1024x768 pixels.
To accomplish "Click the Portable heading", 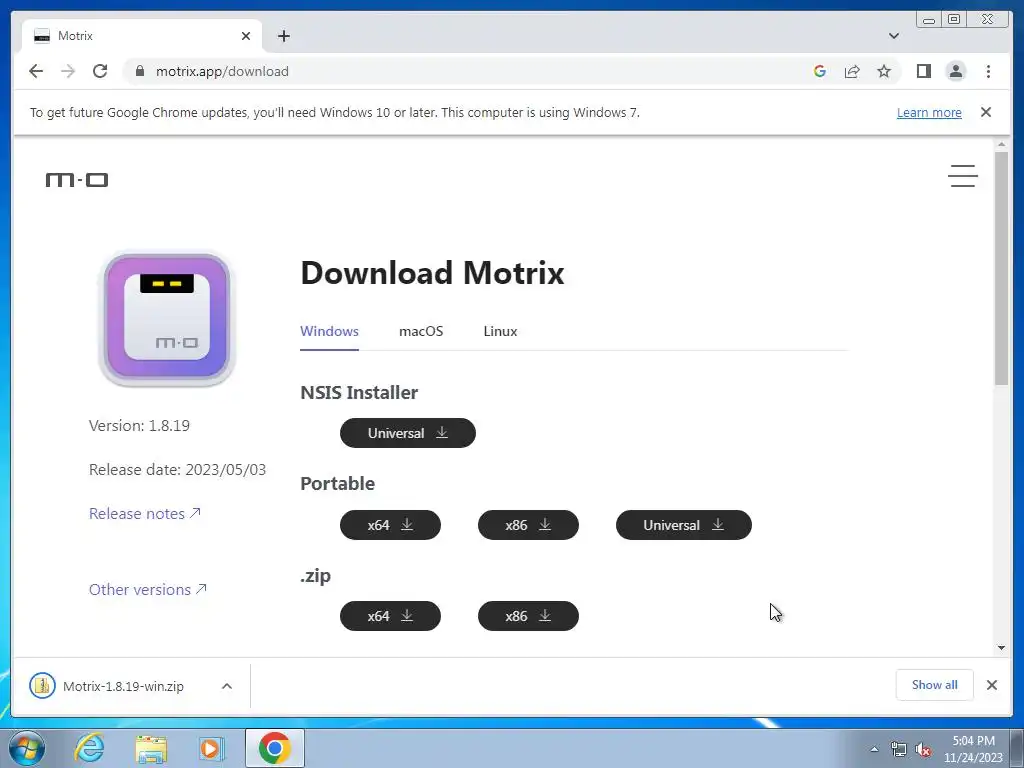I will click(x=337, y=483).
